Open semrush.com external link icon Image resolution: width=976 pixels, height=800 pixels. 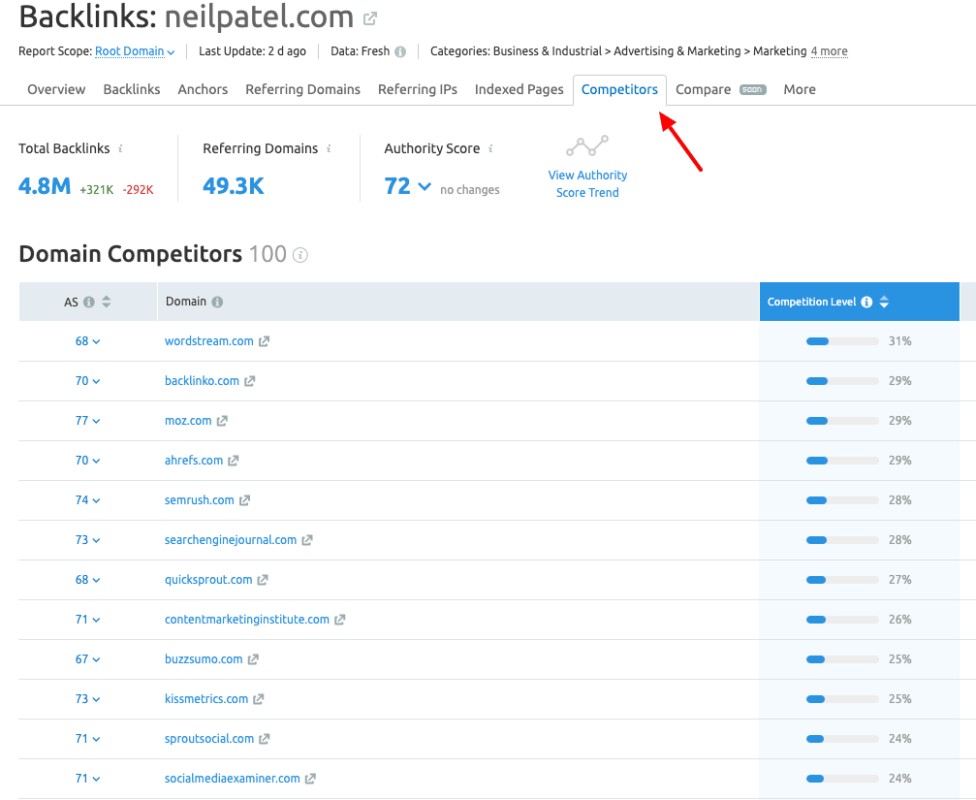click(x=245, y=501)
